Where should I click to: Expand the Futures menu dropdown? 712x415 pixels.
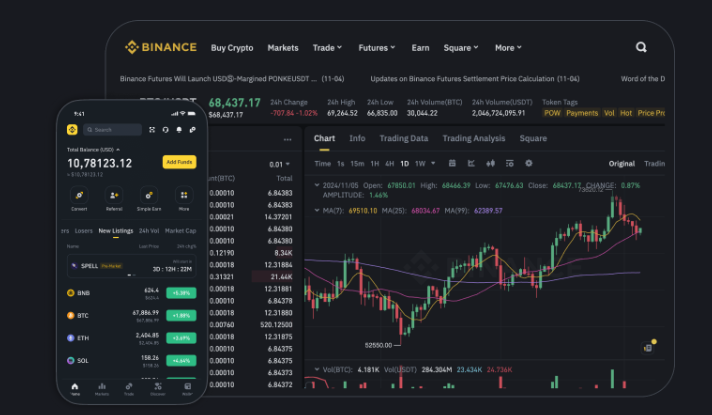tap(376, 48)
